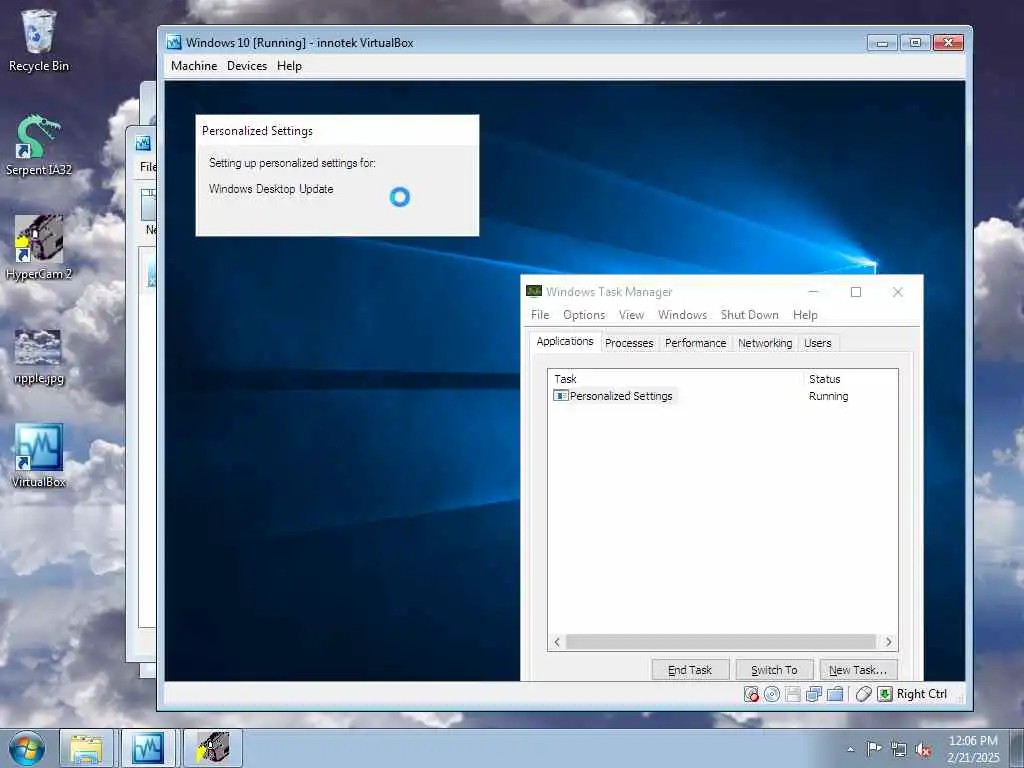Click the Personalized Settings dialog title
Image resolution: width=1024 pixels, height=768 pixels.
(257, 131)
